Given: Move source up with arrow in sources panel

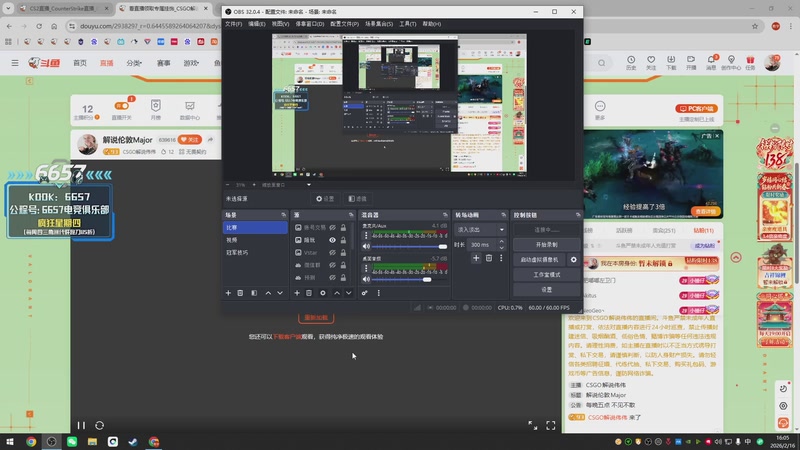Looking at the screenshot, I should [x=337, y=293].
